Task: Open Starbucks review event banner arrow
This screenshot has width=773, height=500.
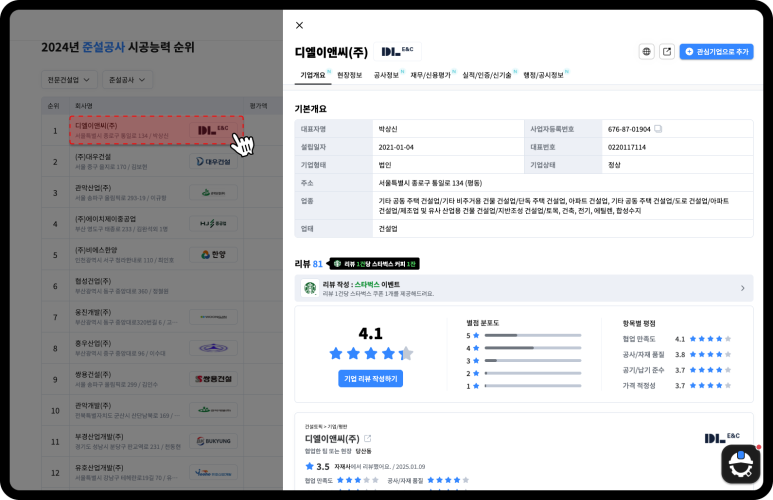Action: pyautogui.click(x=742, y=288)
